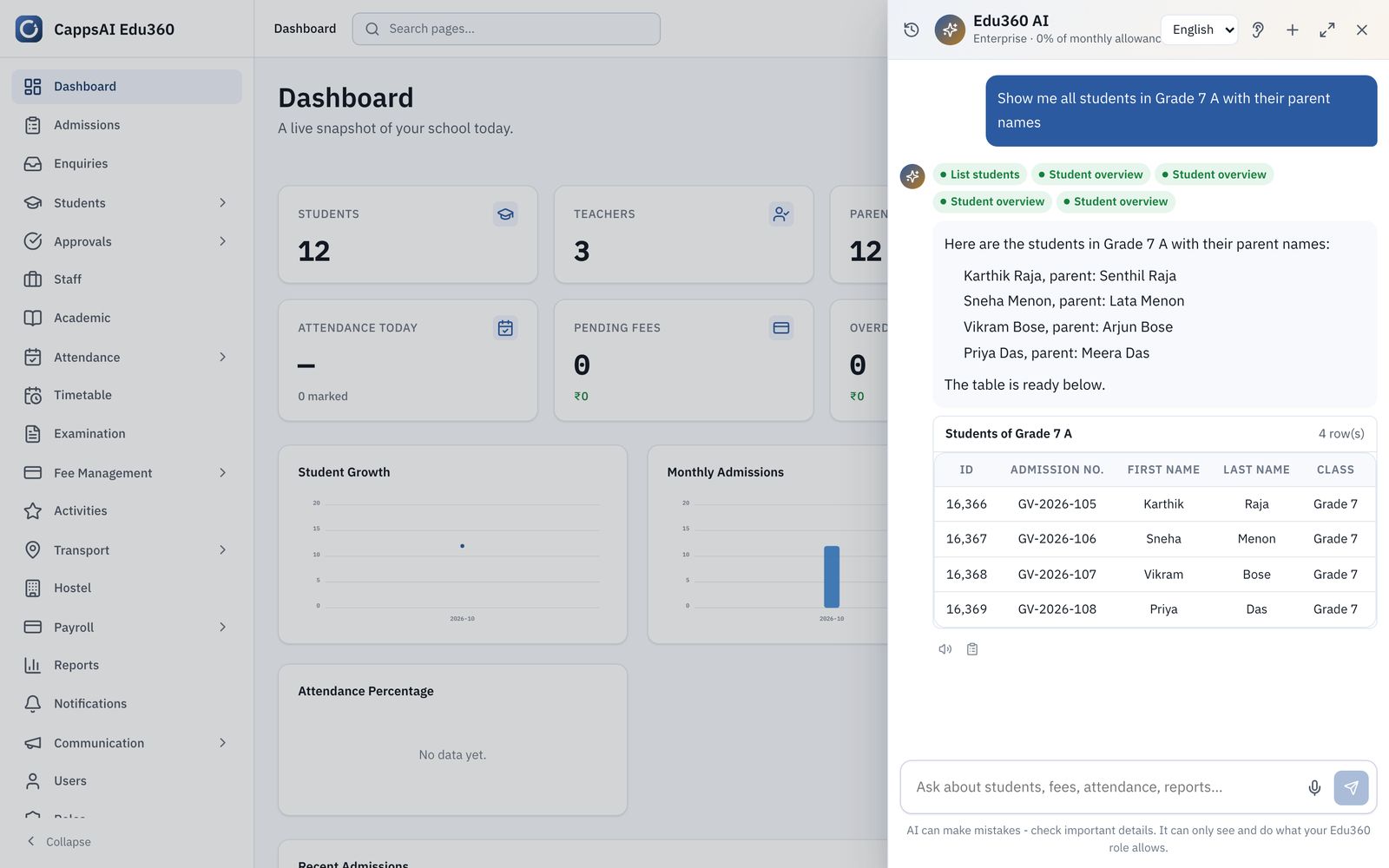Image resolution: width=1389 pixels, height=868 pixels.
Task: Open the Academic section
Action: point(127,318)
